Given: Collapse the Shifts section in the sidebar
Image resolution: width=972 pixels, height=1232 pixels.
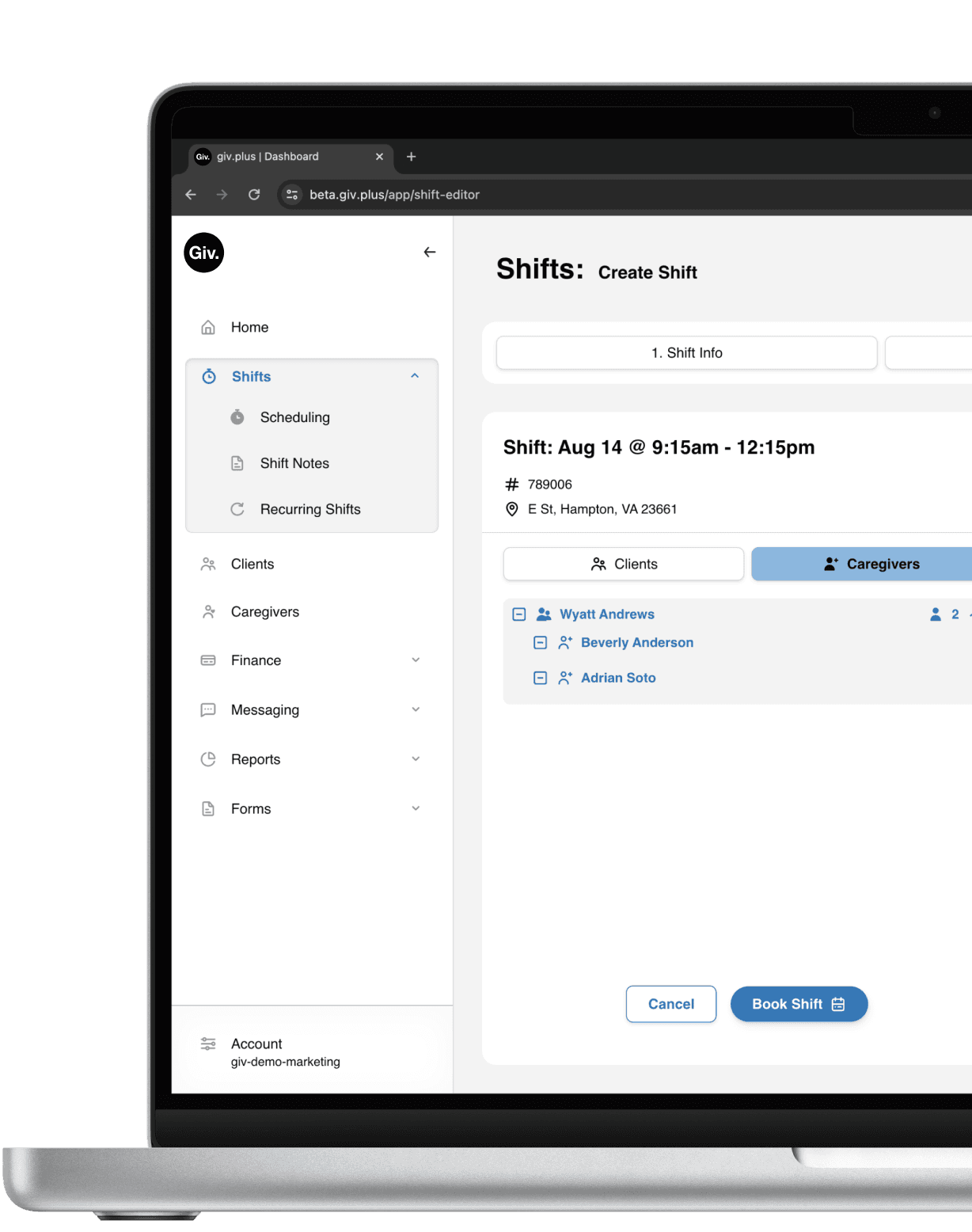Looking at the screenshot, I should [415, 375].
